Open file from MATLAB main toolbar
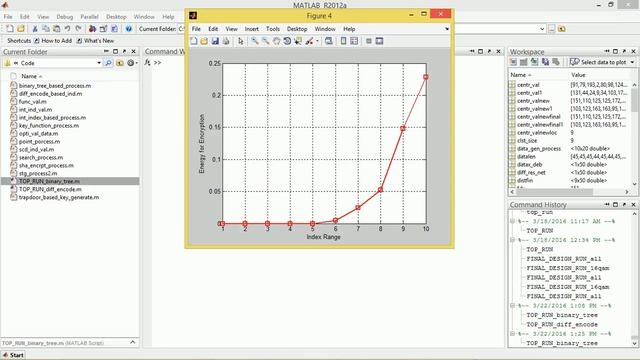The height and width of the screenshot is (360, 640). coord(21,29)
